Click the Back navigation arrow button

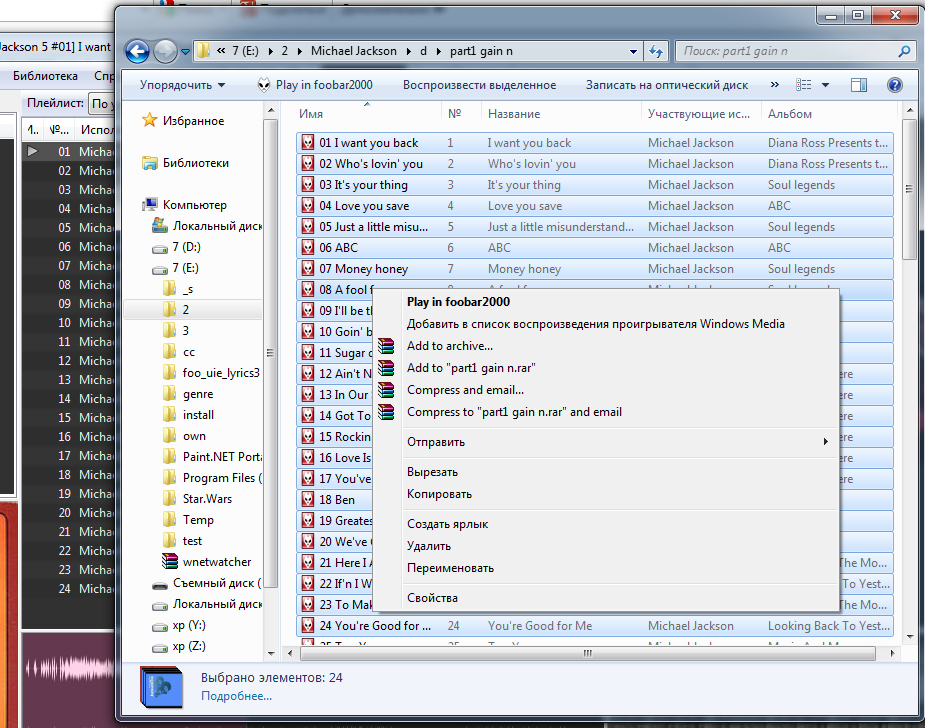point(138,51)
